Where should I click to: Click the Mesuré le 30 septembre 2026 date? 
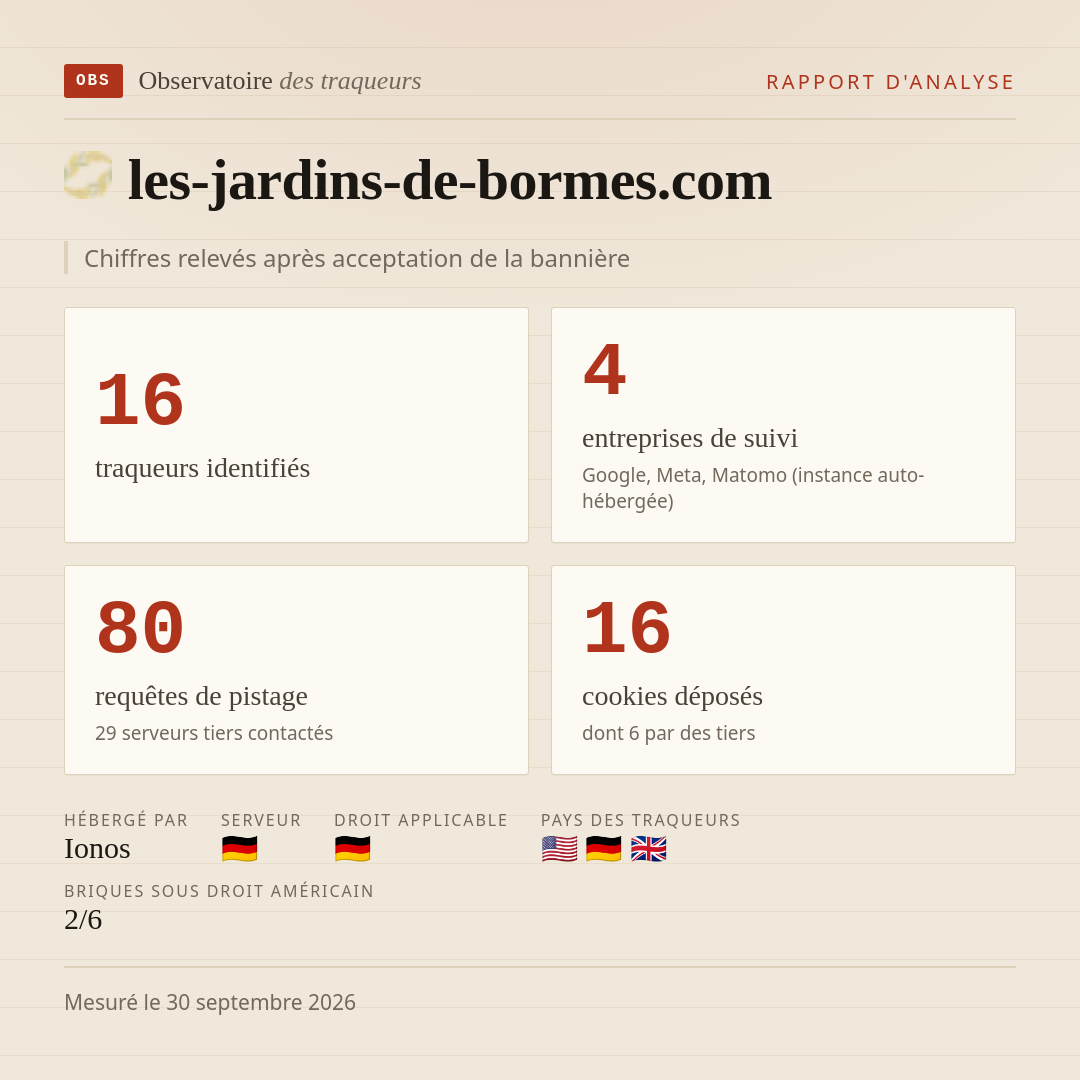pyautogui.click(x=210, y=1002)
